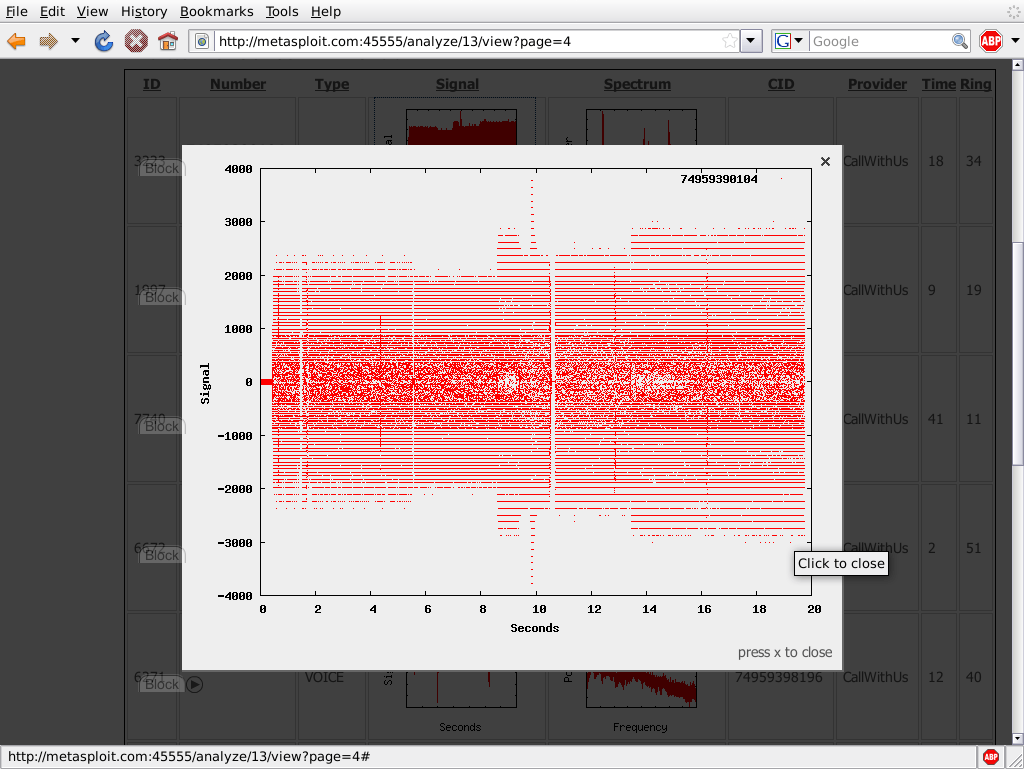This screenshot has height=769, width=1024.
Task: Expand the URL bar history dropdown
Action: [x=752, y=41]
